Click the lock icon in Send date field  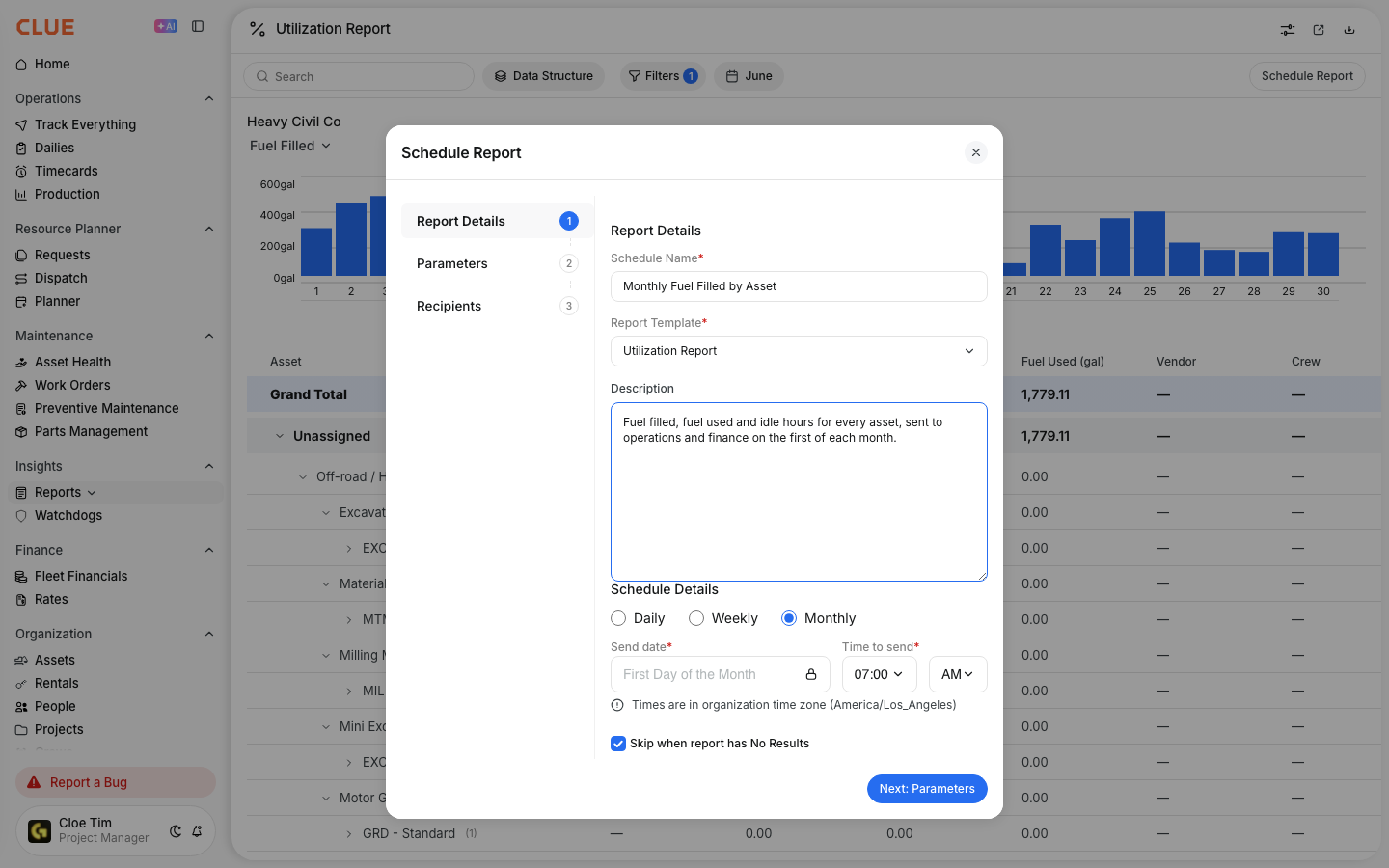pyautogui.click(x=811, y=674)
